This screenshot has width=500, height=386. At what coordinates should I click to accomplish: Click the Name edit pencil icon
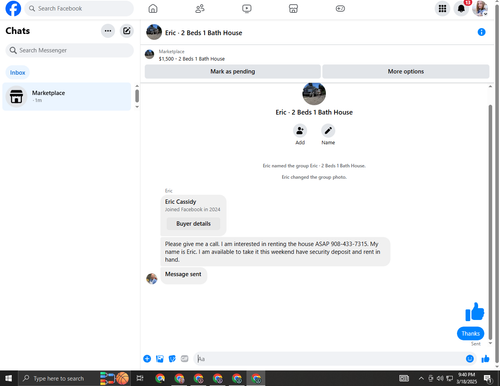(328, 131)
